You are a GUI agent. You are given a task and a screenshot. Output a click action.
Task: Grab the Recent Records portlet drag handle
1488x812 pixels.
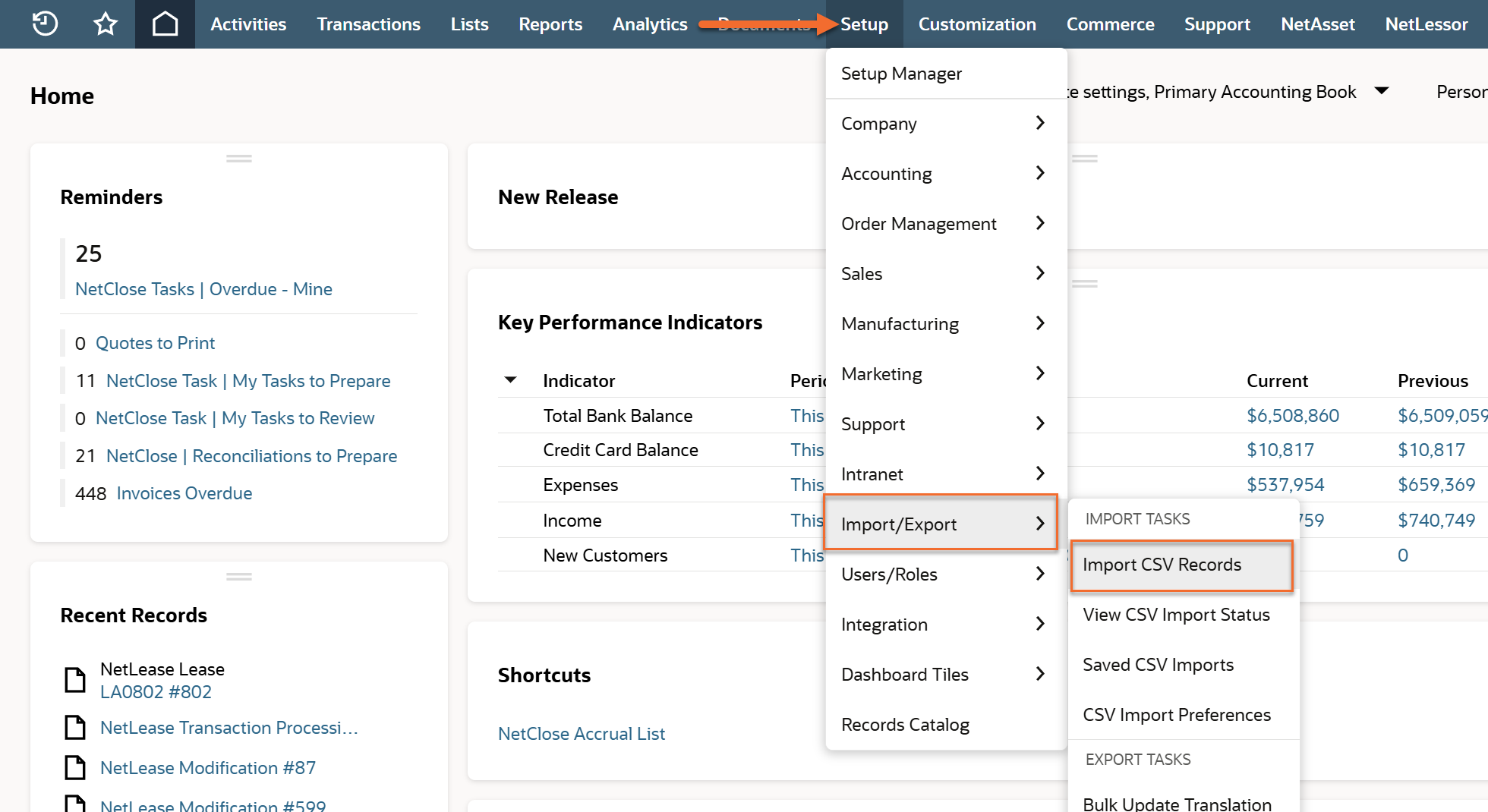(x=238, y=577)
